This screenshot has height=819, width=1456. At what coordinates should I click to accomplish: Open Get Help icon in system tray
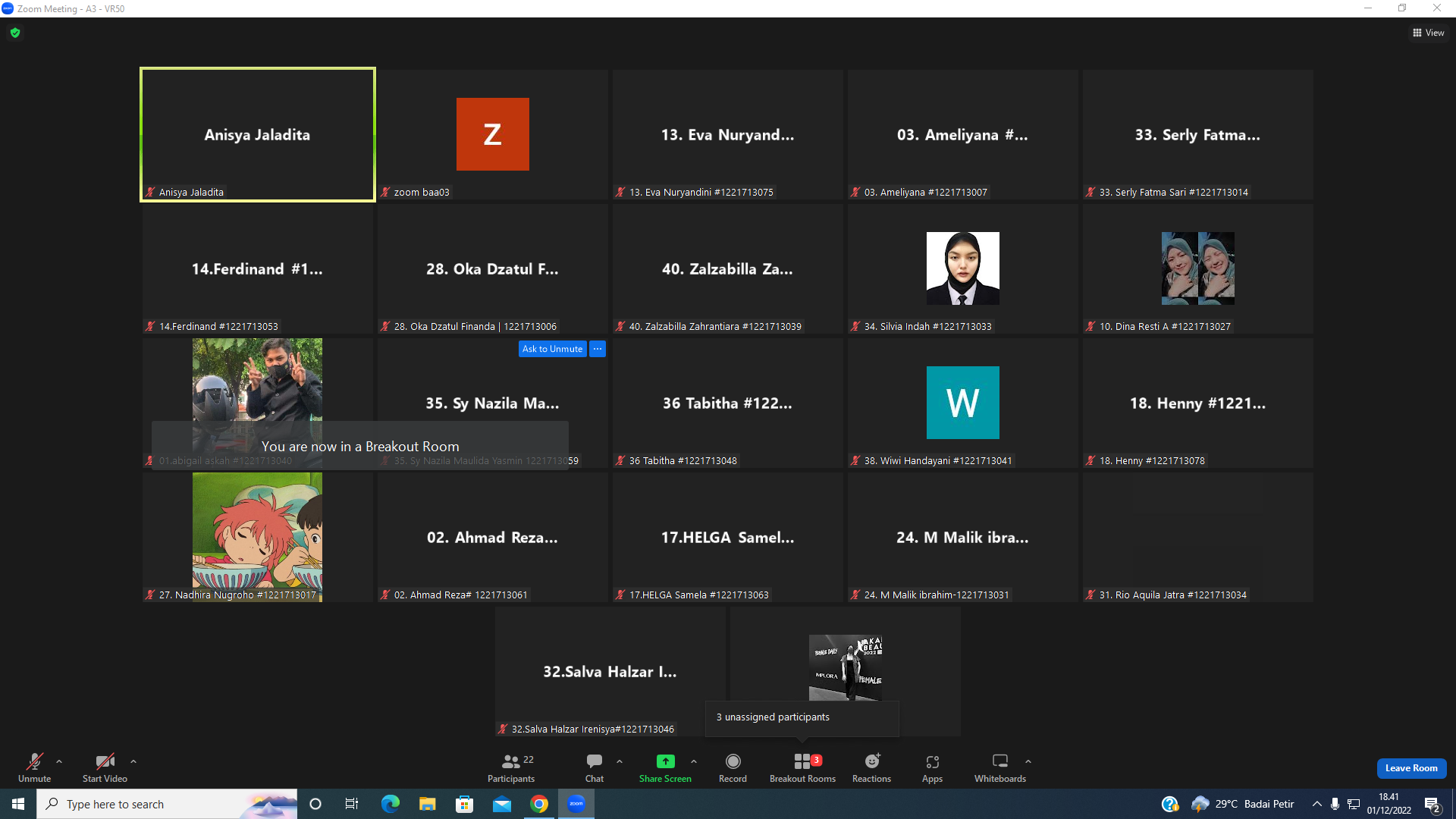[1170, 804]
